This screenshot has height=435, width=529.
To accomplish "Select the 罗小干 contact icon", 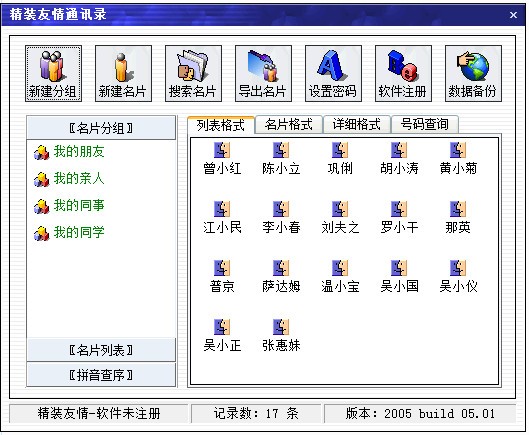I will (x=399, y=209).
